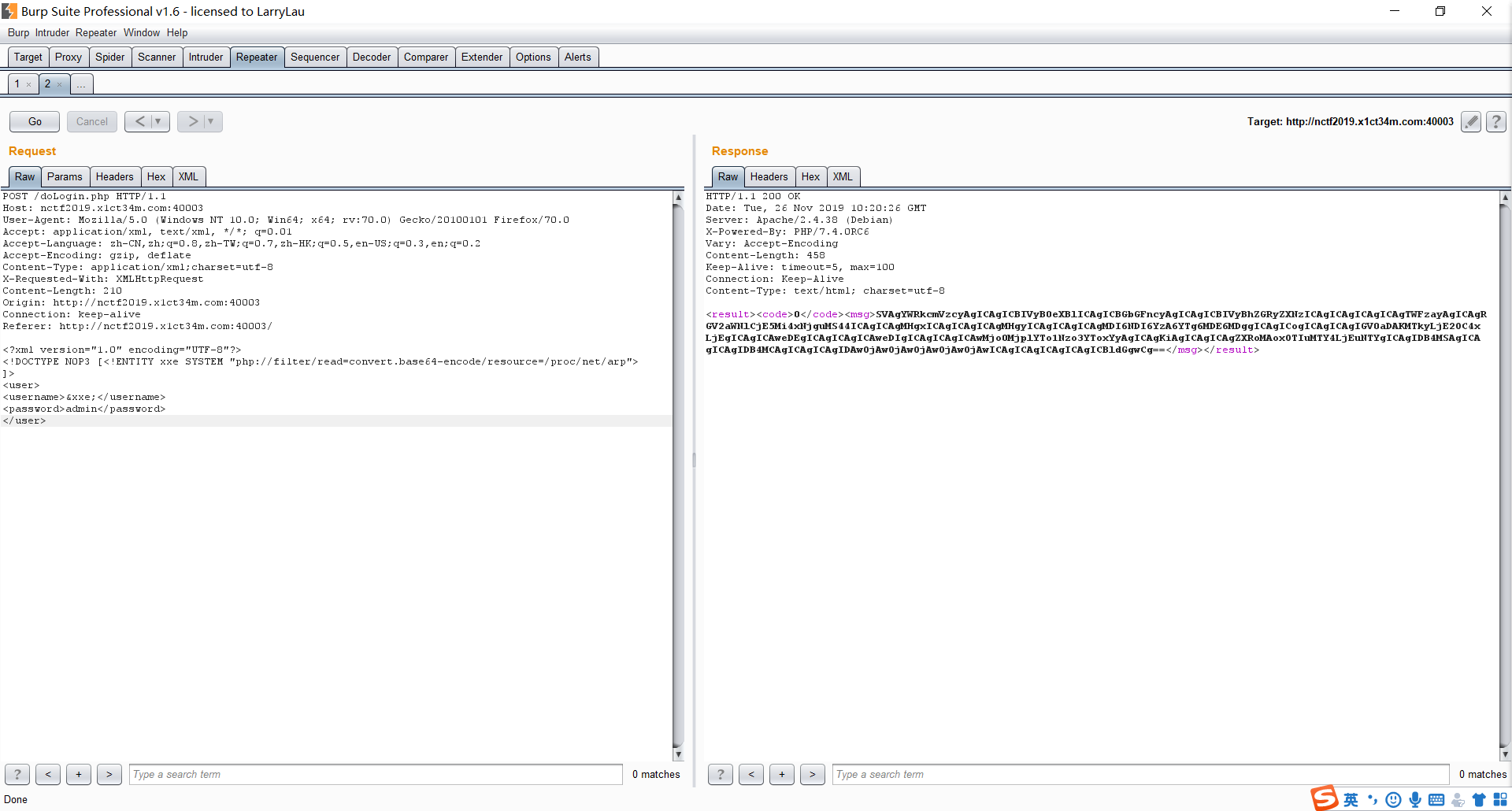The image size is (1512, 811).
Task: Click request search plus options button
Action: click(79, 774)
